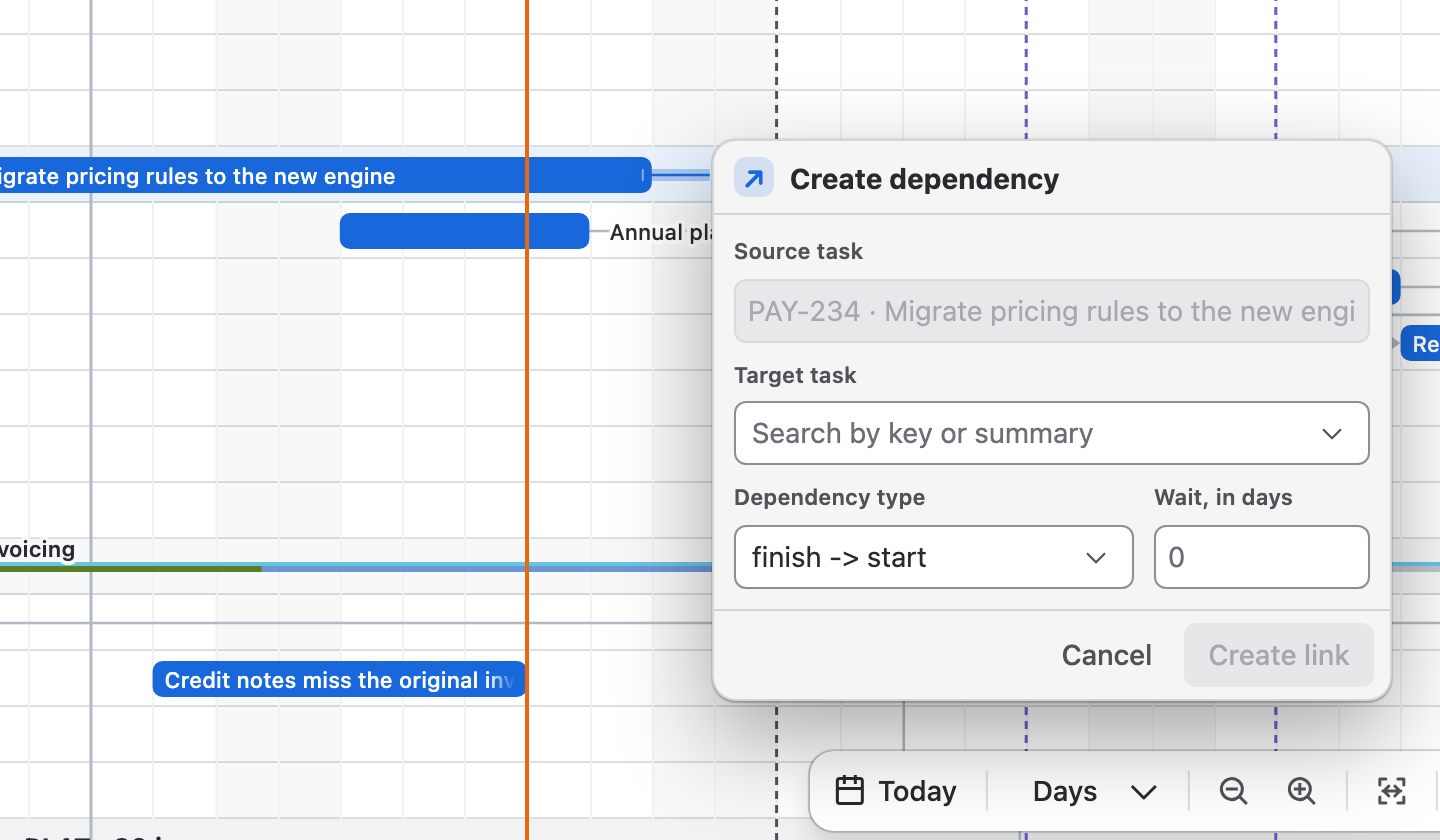Click the Create dependency arrow icon
The image size is (1440, 840).
click(x=754, y=178)
